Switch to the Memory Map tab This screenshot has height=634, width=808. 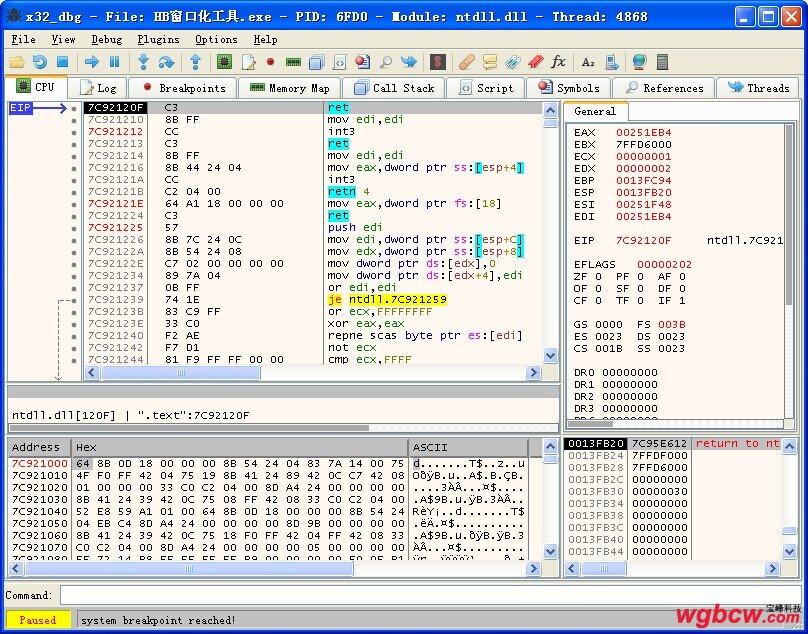tap(290, 88)
